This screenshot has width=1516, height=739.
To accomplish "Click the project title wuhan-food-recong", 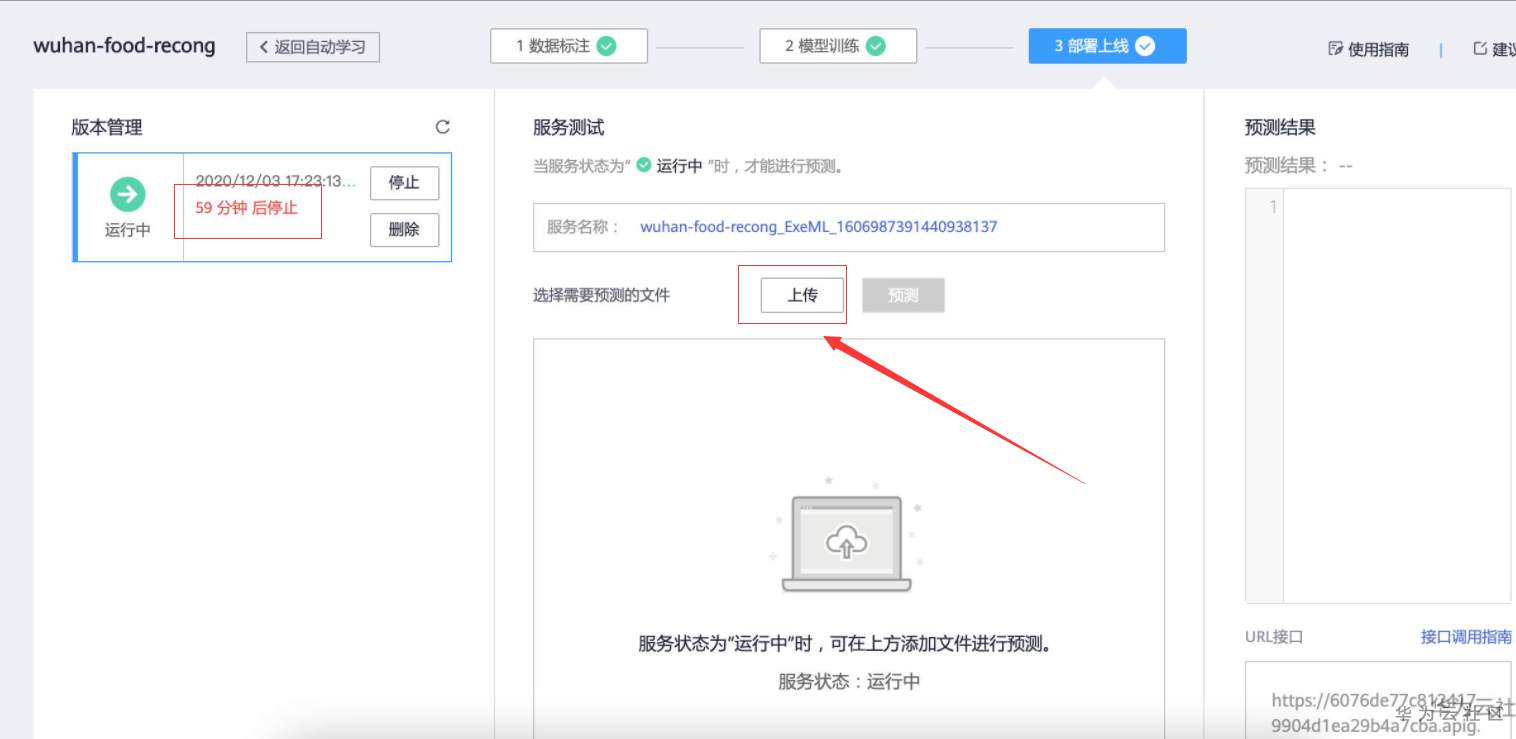I will pos(124,46).
